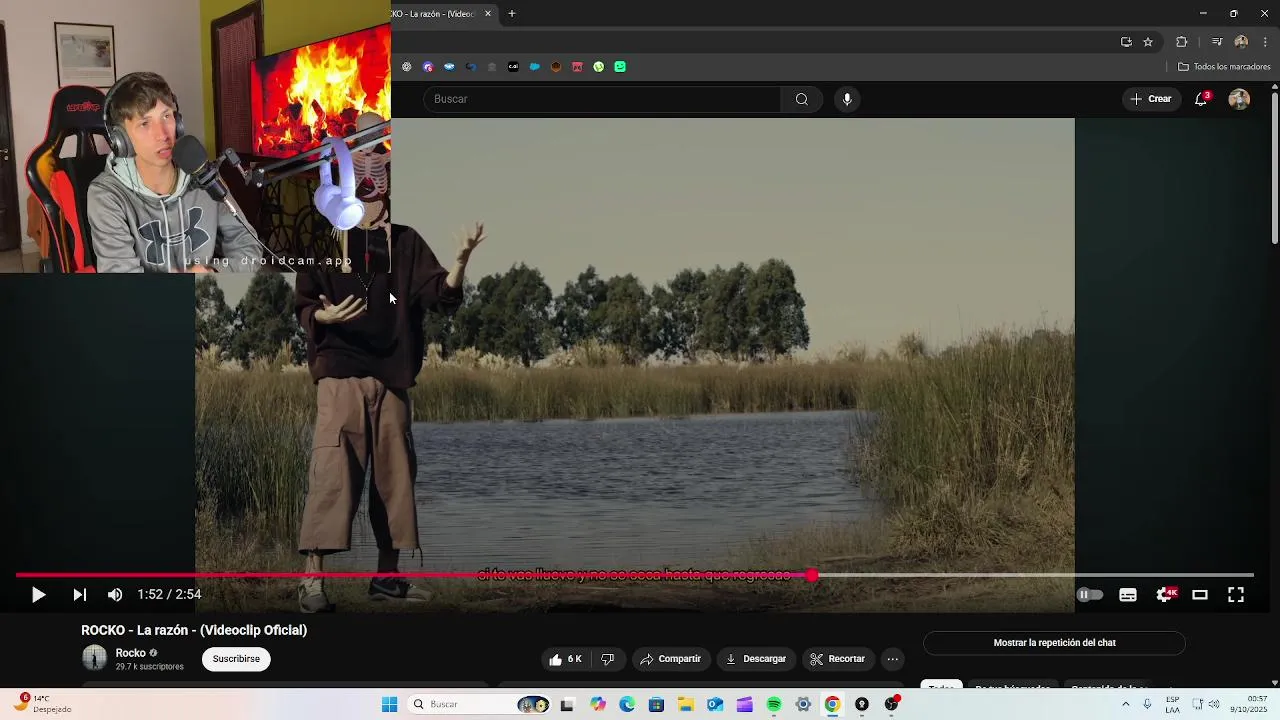This screenshot has width=1280, height=720.
Task: Click the red playhead scrubber dot
Action: [812, 575]
